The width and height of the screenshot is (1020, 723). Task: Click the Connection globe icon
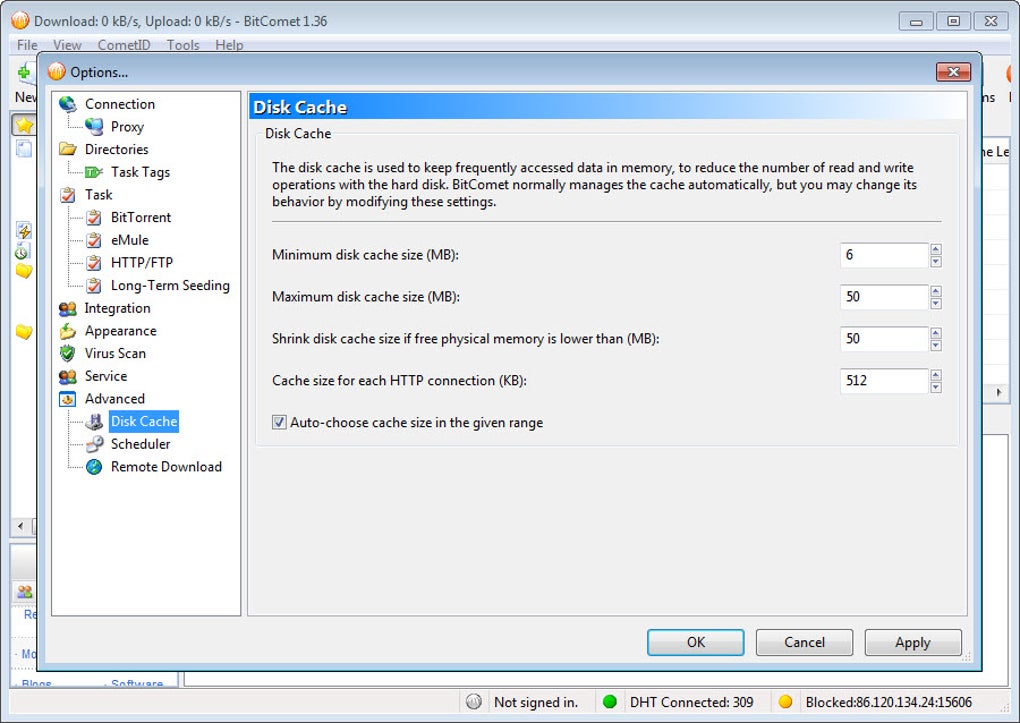tap(68, 104)
